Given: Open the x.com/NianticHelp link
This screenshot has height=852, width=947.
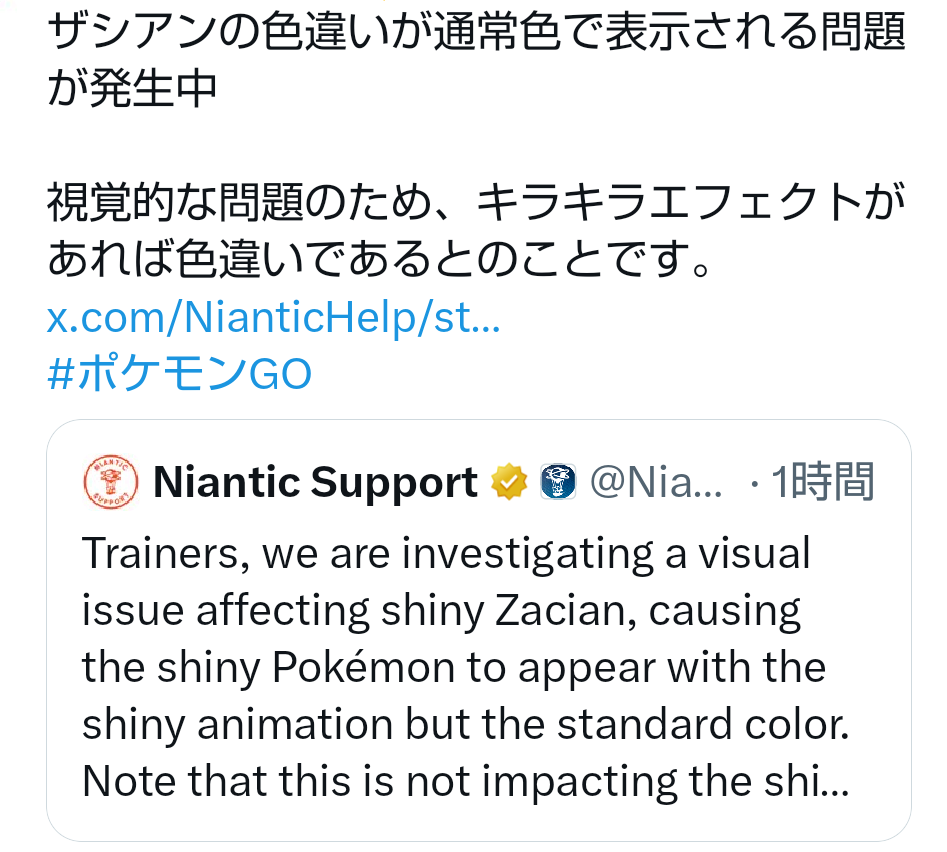Looking at the screenshot, I should (273, 320).
